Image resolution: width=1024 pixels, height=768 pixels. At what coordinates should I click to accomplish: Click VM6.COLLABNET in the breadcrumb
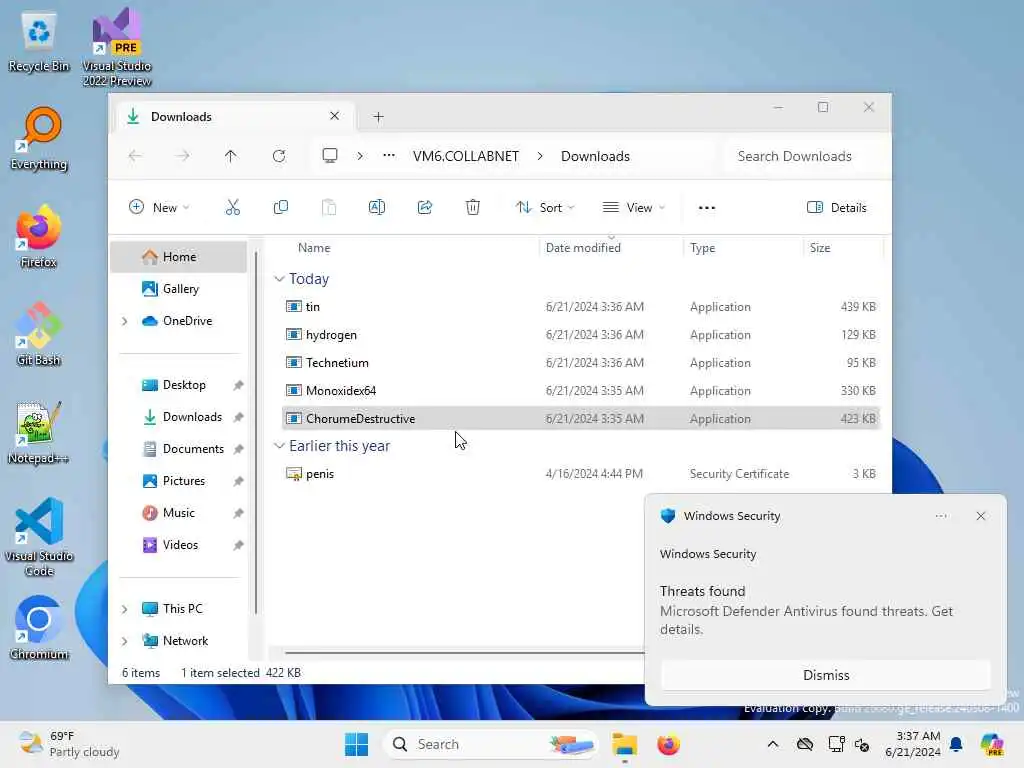coord(466,156)
